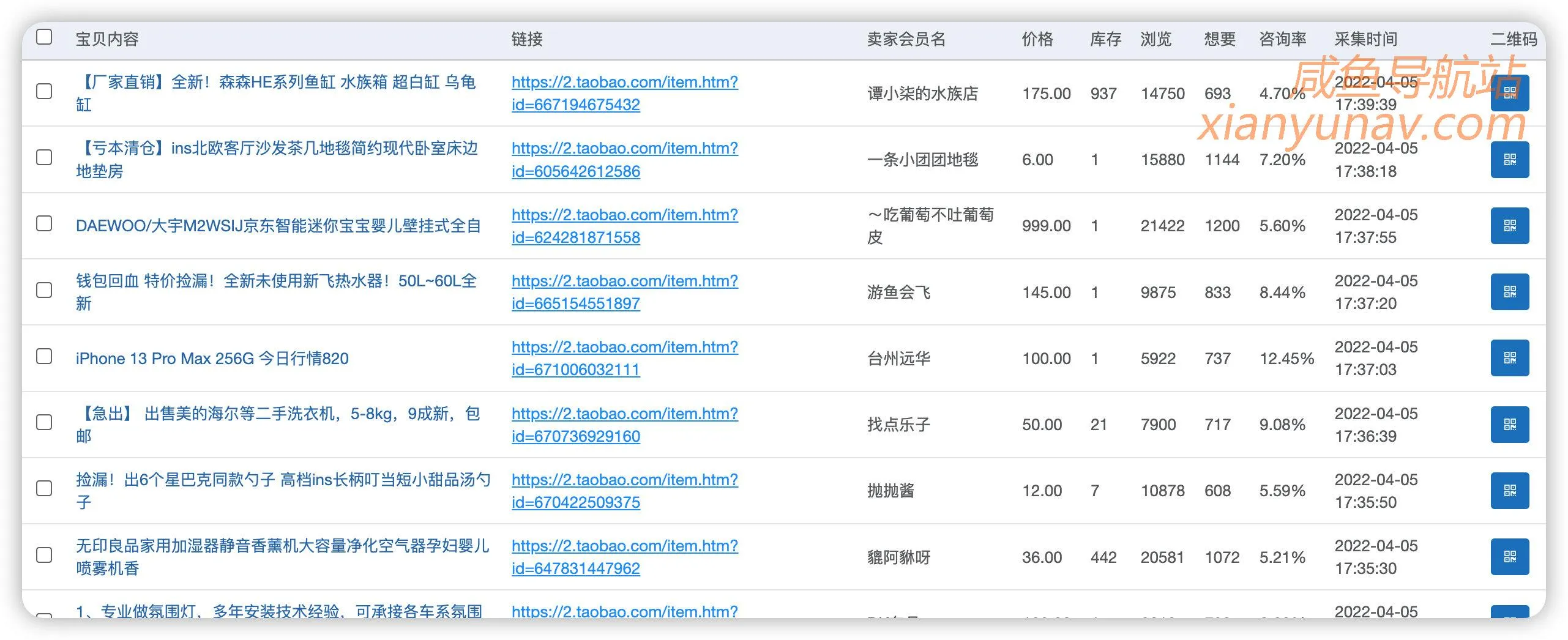Check the box for 森森HE系列鱼缸 row
This screenshot has height=640, width=1568.
pyautogui.click(x=44, y=91)
